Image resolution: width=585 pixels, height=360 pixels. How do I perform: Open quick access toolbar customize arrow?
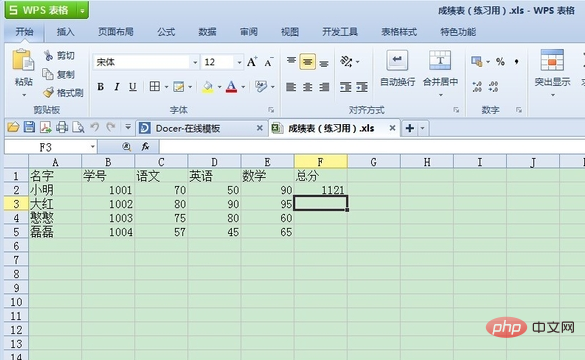(128, 127)
